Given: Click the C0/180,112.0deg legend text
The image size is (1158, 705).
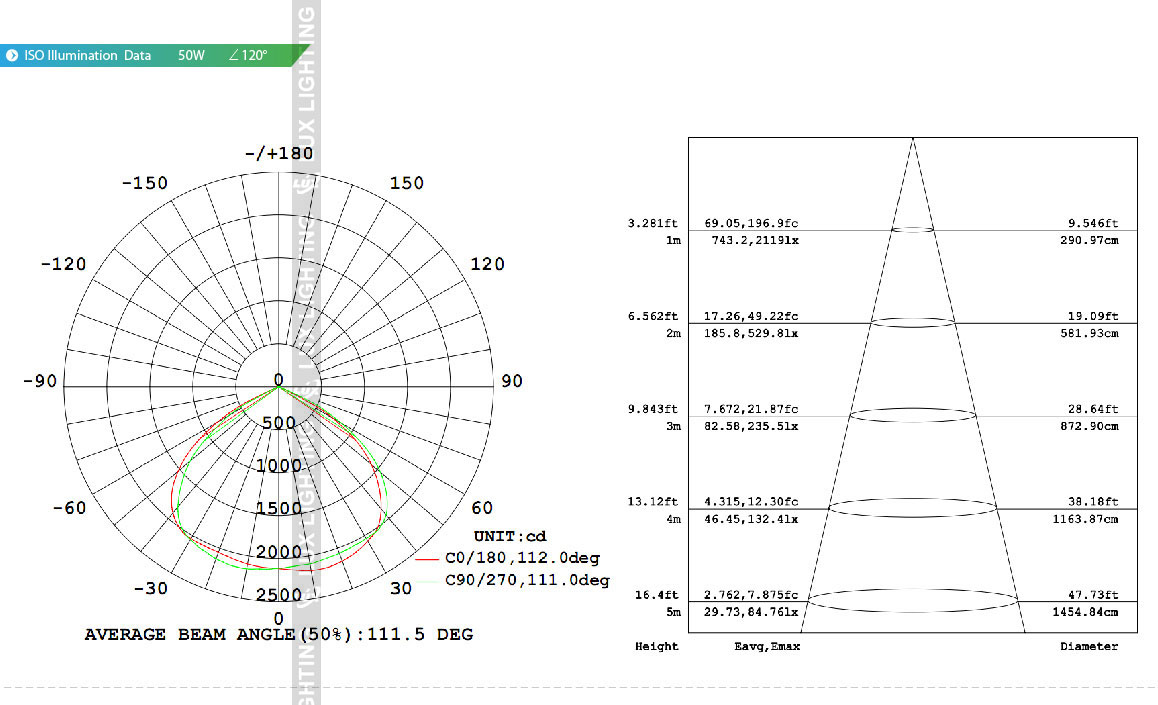Looking at the screenshot, I should [x=522, y=558].
